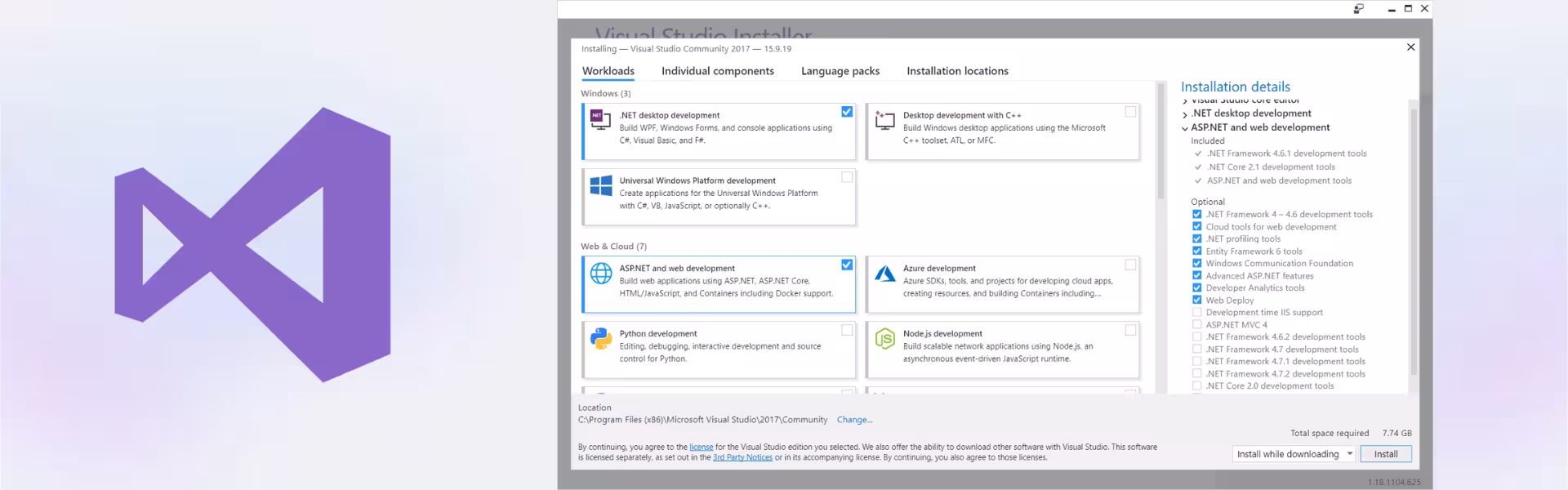
Task: Open 3rd Party Notices link
Action: (742, 457)
